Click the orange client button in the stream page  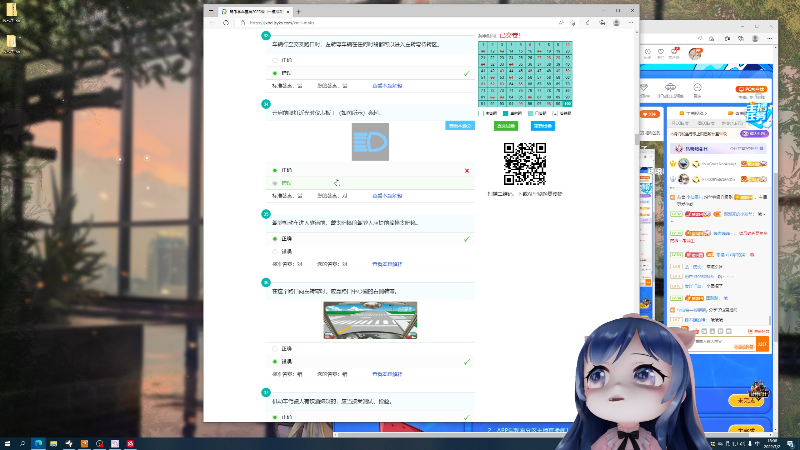[751, 89]
